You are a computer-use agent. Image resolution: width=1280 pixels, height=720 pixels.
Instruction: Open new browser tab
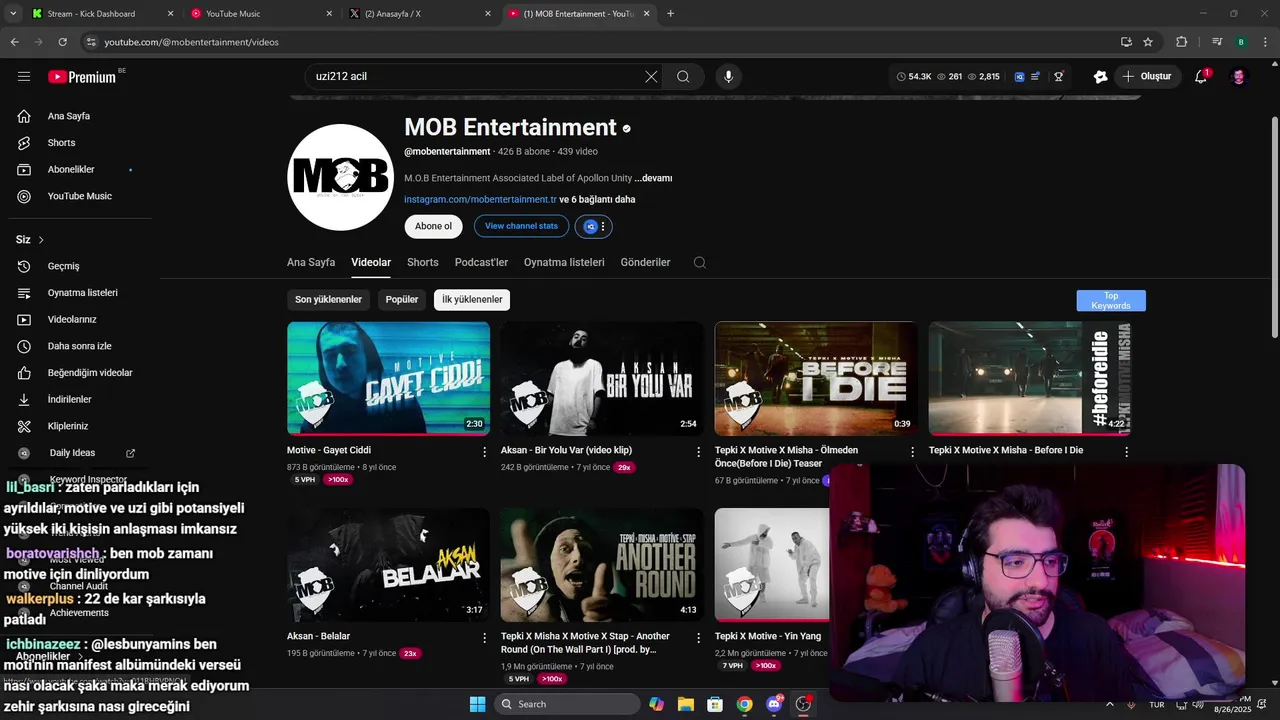click(x=670, y=14)
